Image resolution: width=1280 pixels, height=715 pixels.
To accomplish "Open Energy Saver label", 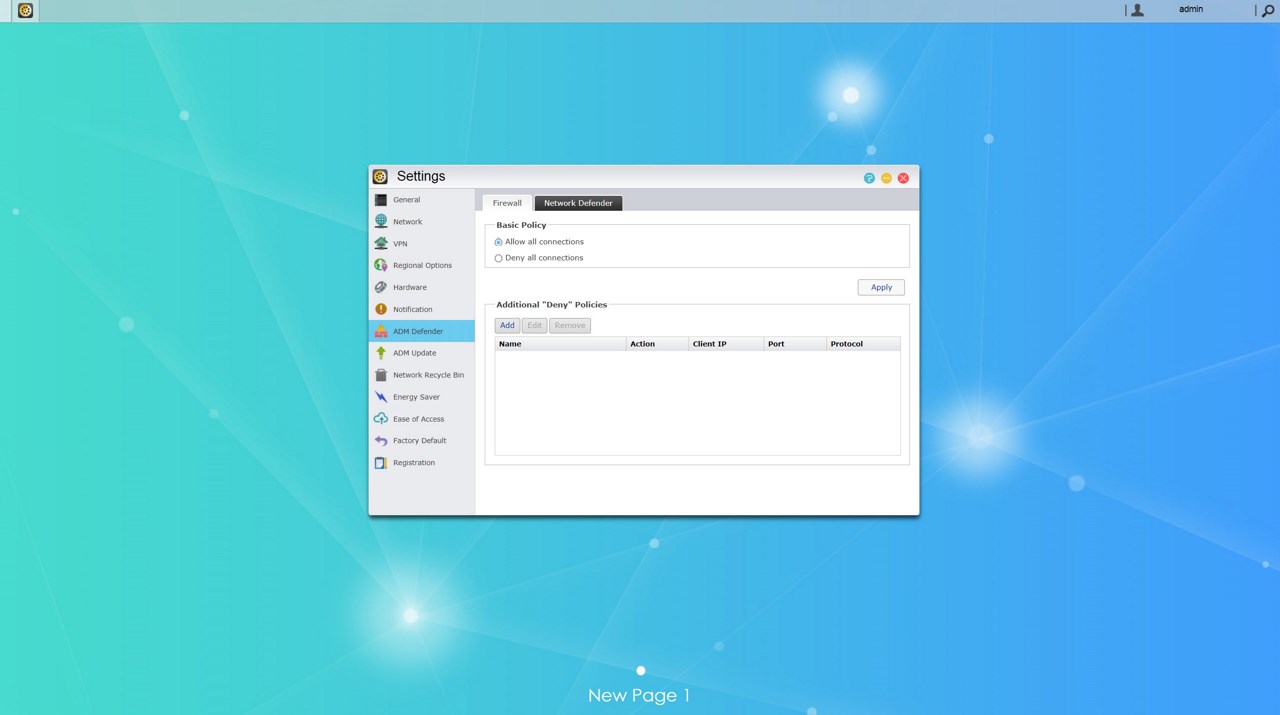I will [x=416, y=397].
